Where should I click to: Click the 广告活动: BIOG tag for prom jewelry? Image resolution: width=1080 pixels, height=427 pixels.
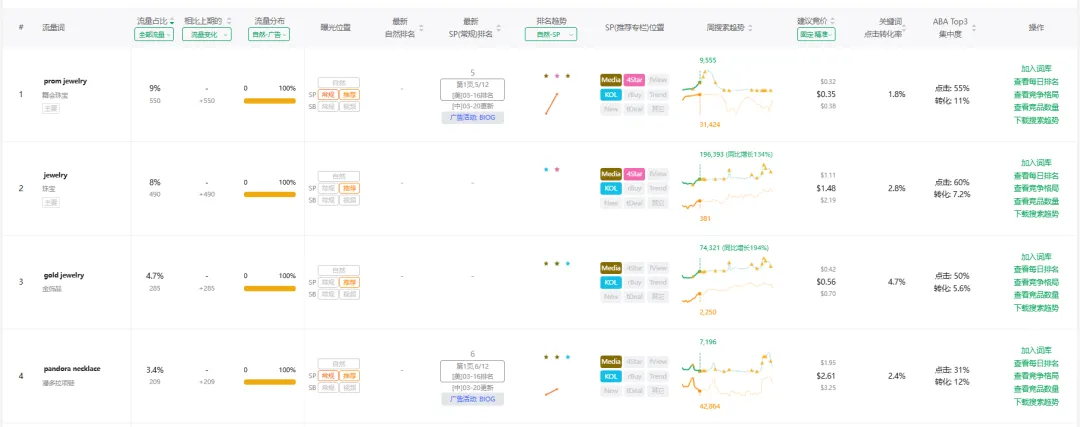tap(472, 117)
